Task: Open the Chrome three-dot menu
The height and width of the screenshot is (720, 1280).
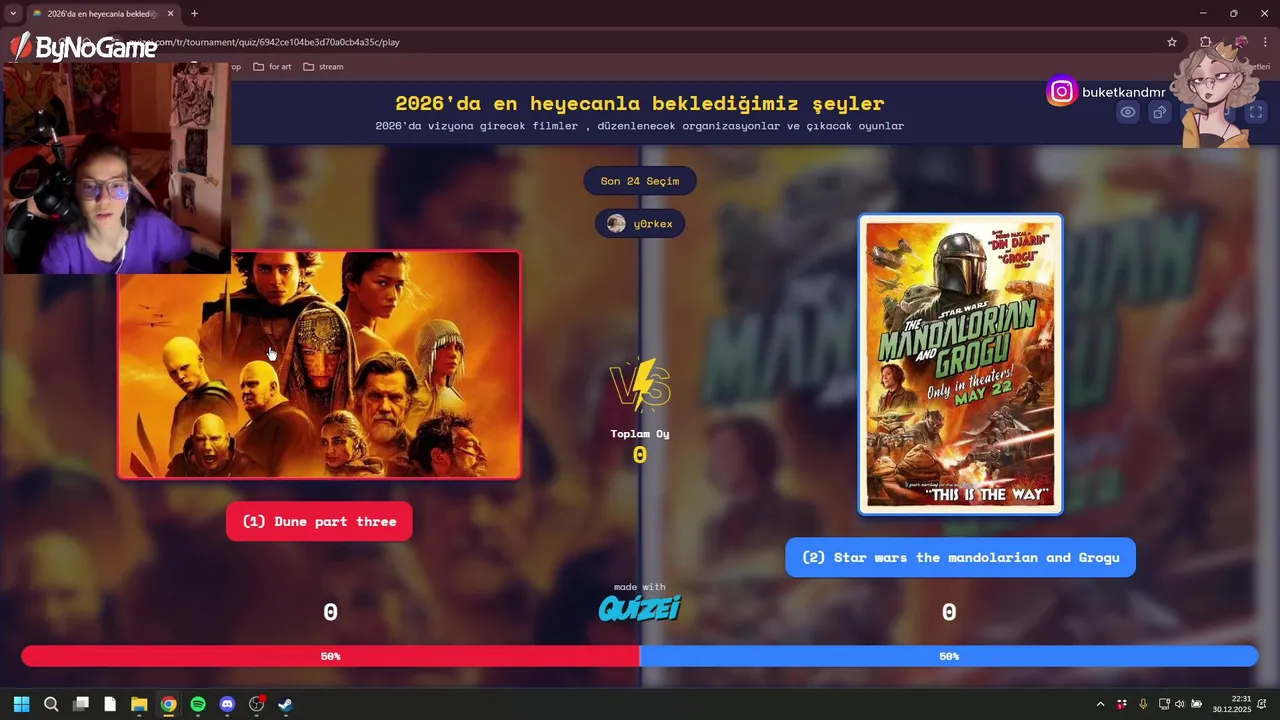Action: click(x=1266, y=42)
